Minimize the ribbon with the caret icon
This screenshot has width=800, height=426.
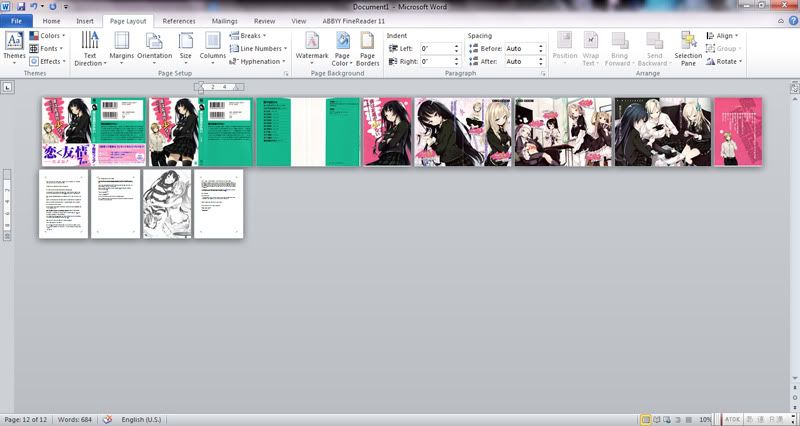coord(781,21)
